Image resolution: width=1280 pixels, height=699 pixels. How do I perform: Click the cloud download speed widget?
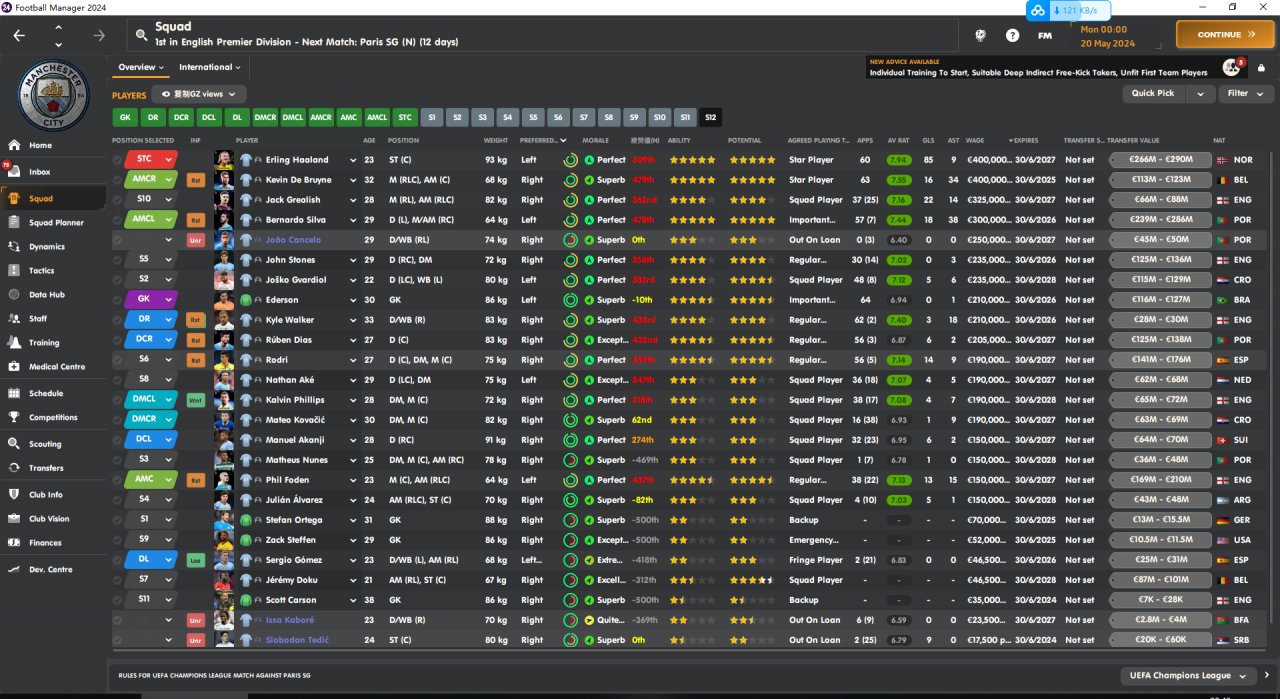click(1069, 10)
